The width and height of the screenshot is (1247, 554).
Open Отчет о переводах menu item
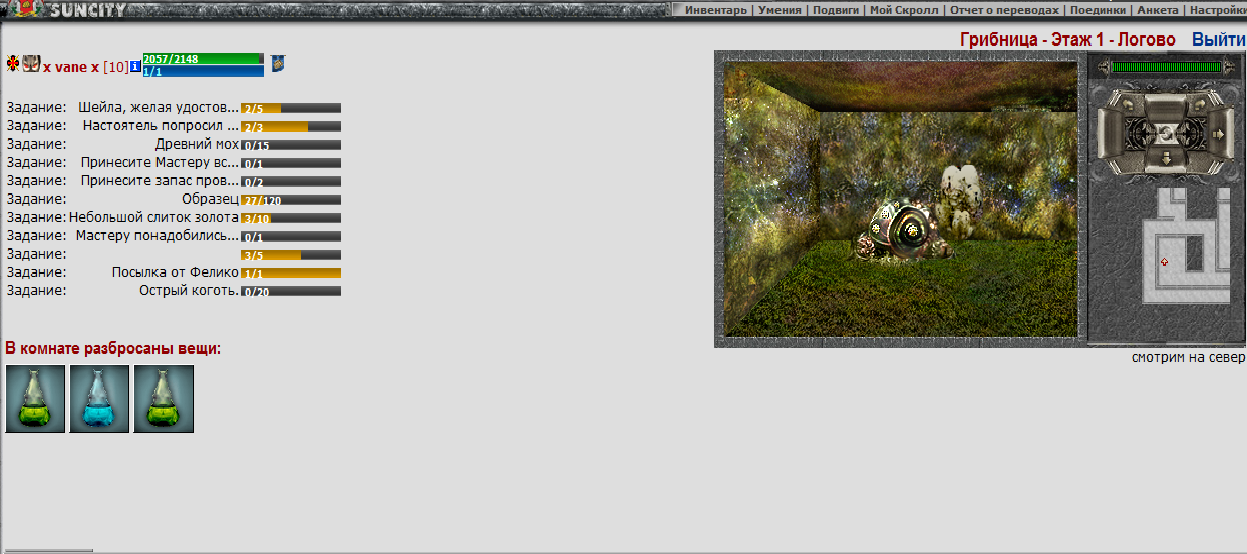(x=1004, y=10)
